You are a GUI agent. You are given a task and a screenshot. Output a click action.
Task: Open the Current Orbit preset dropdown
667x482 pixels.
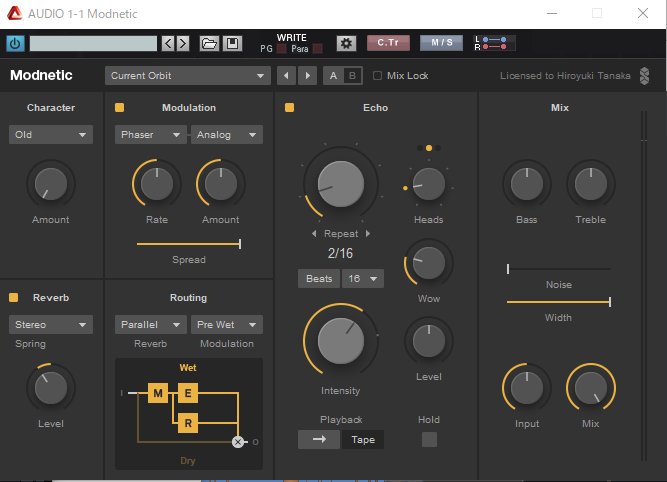point(188,76)
